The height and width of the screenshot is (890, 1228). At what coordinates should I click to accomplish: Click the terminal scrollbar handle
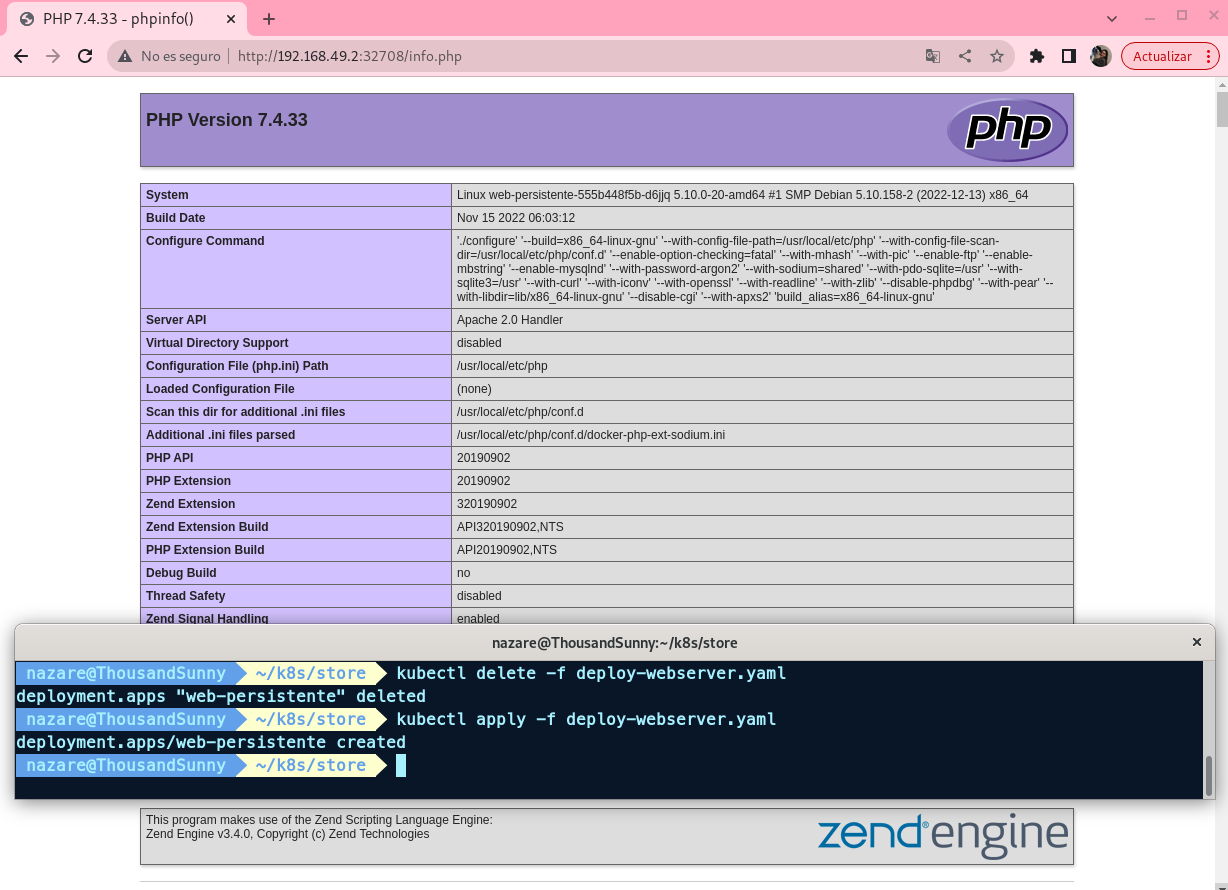click(1208, 774)
